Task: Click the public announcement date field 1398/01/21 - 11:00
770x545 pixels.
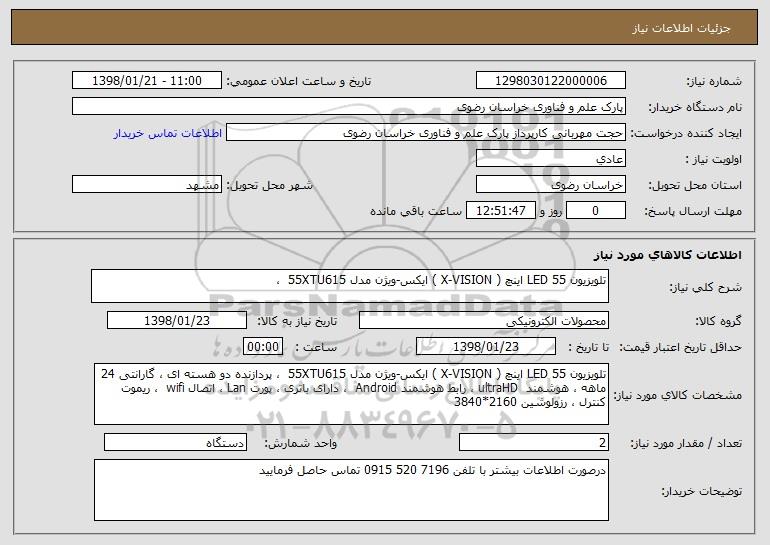Action: [147, 81]
